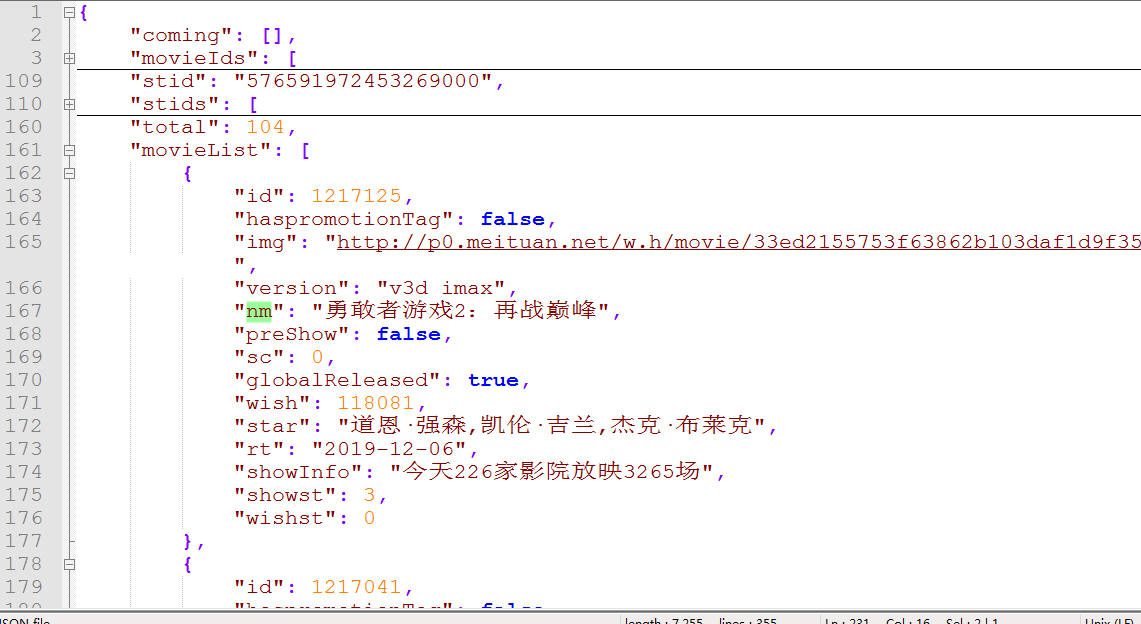Expand the collapsed movieIds array fold
The width and height of the screenshot is (1141, 624).
click(x=68, y=58)
